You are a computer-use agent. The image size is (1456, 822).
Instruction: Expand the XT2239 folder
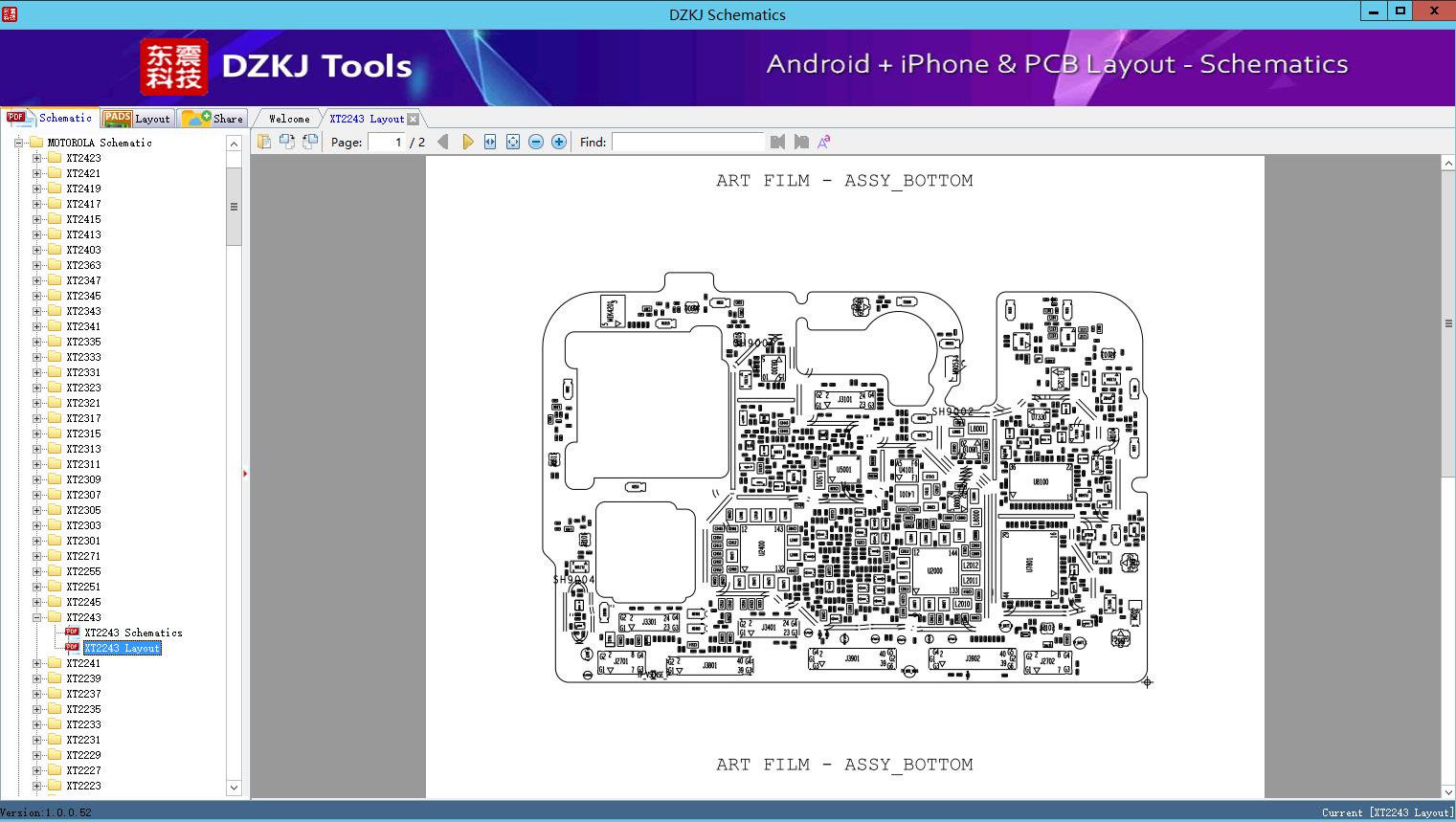click(x=36, y=678)
